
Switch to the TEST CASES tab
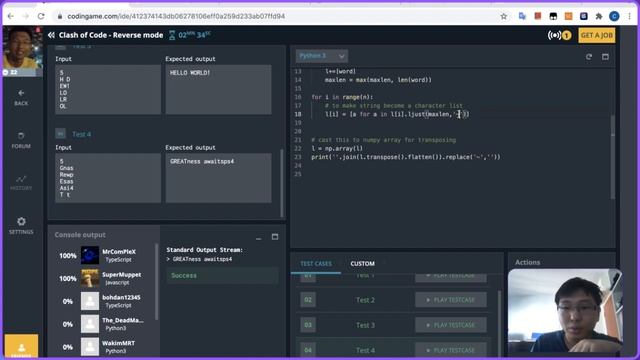tap(316, 264)
